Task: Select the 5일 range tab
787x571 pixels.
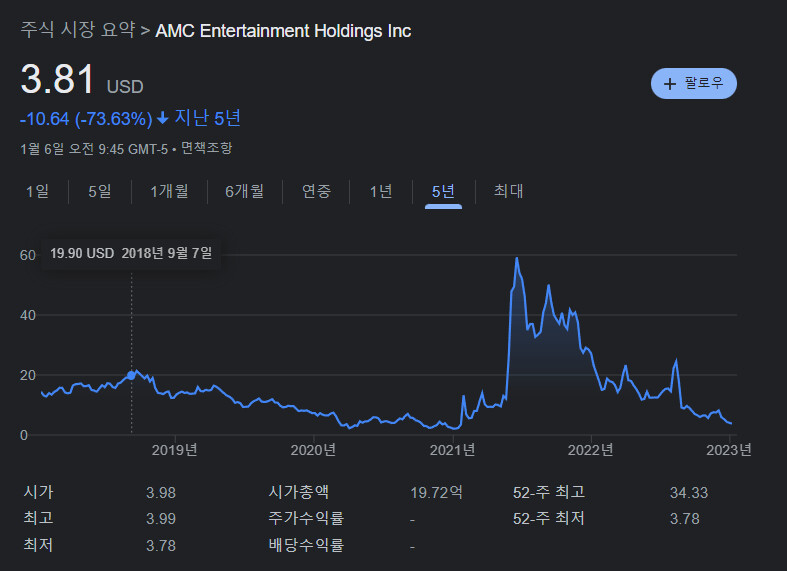Action: (100, 191)
